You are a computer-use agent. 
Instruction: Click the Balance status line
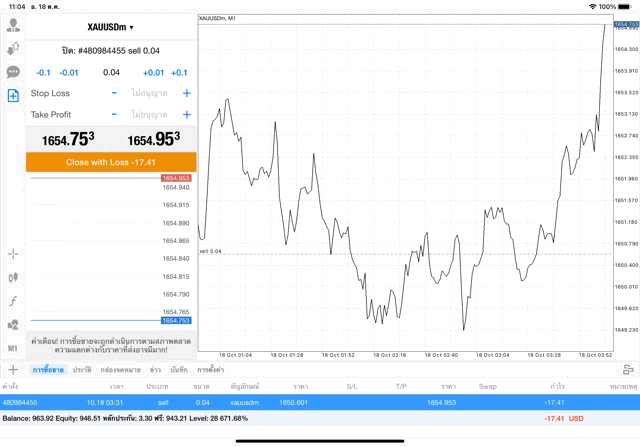click(125, 418)
